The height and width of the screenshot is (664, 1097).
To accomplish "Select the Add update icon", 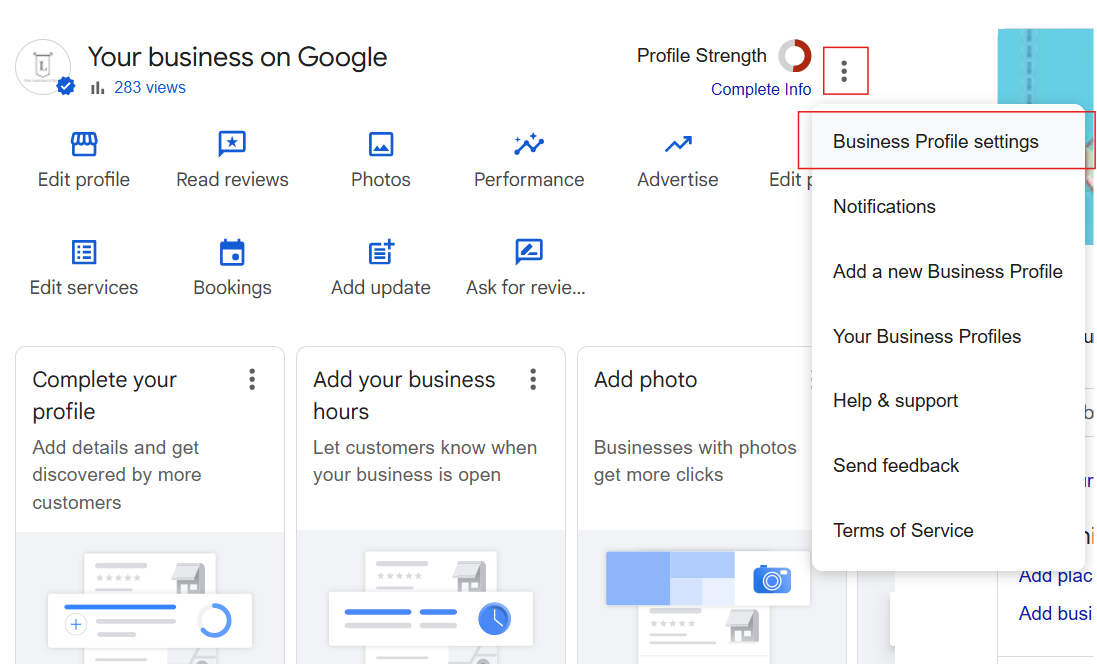I will click(381, 252).
